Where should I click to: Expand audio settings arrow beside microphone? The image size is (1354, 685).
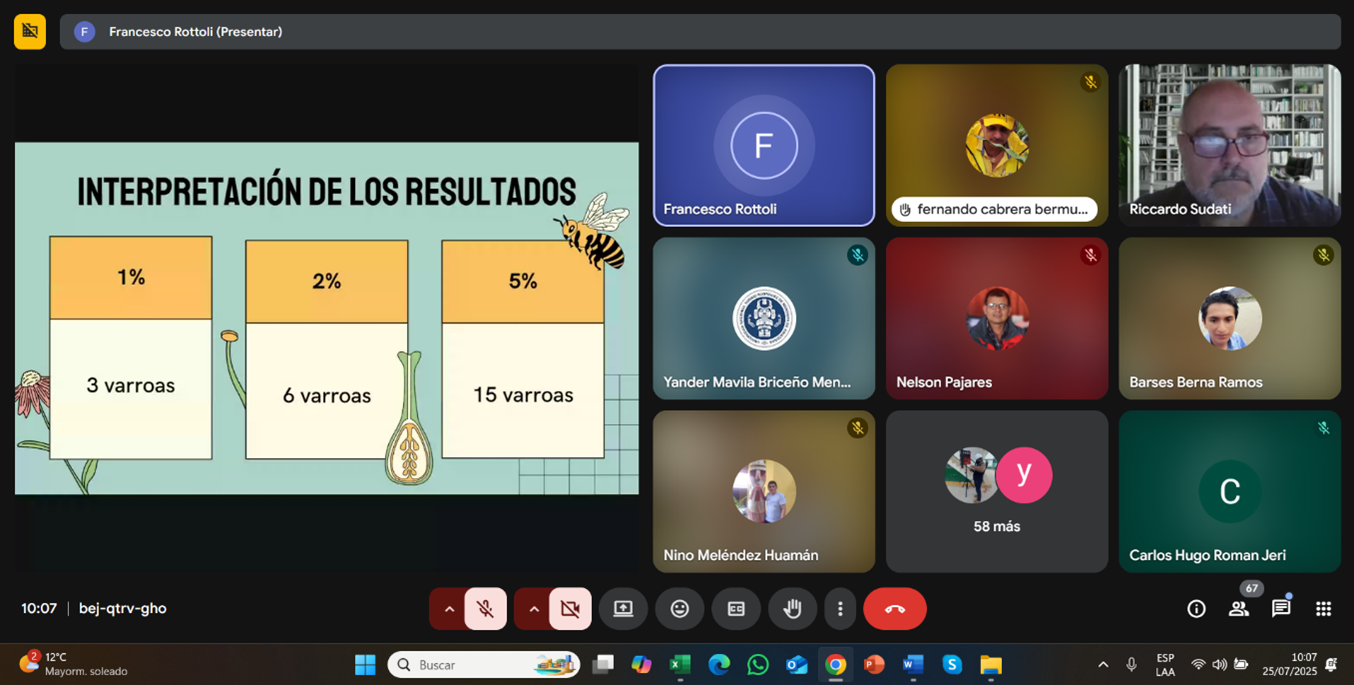pos(449,609)
